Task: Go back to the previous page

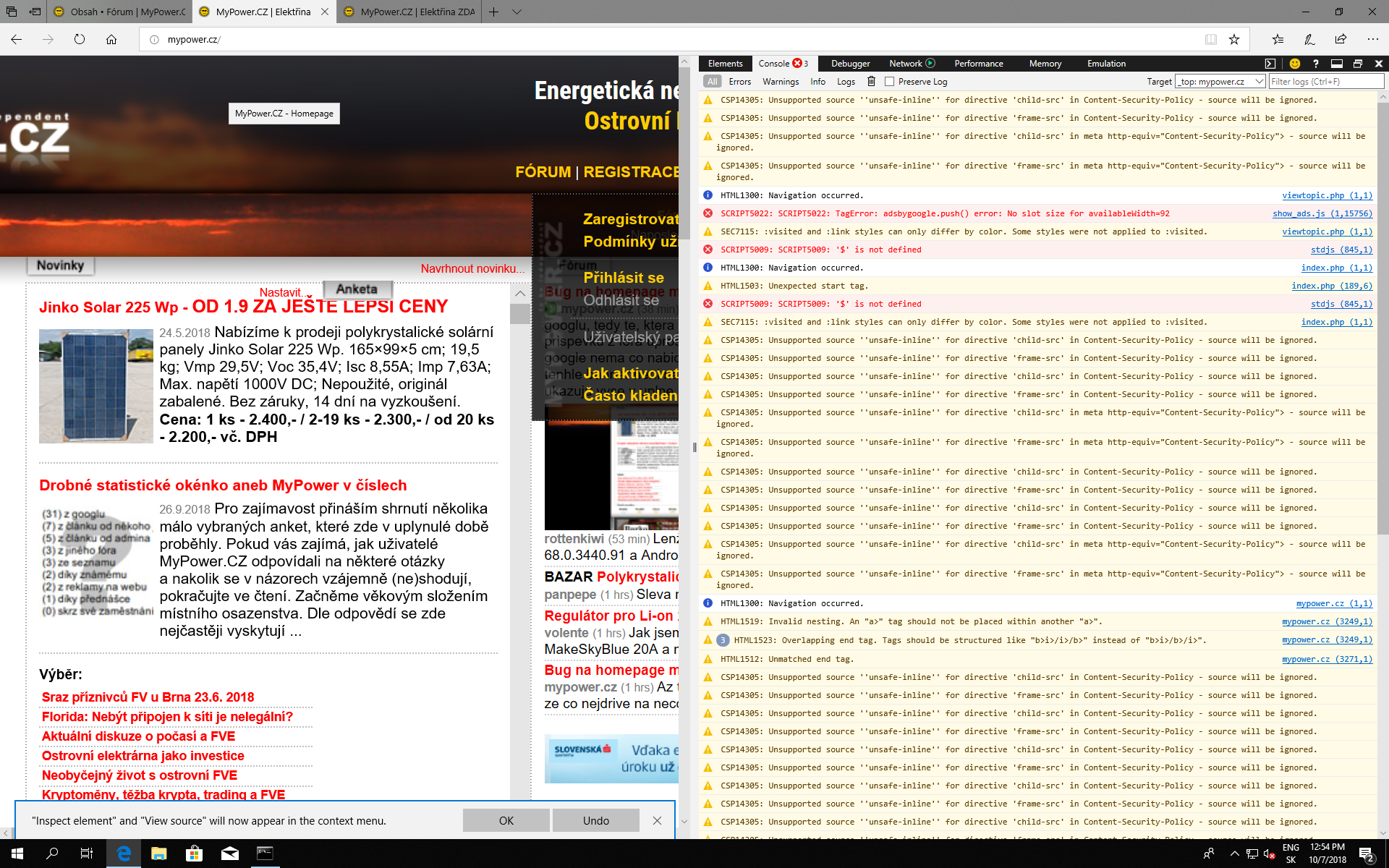Action: click(x=17, y=39)
